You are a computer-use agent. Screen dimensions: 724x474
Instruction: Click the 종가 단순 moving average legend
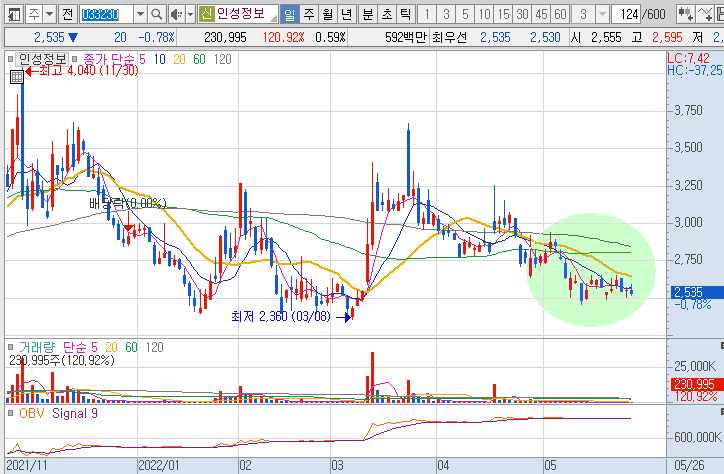point(109,59)
